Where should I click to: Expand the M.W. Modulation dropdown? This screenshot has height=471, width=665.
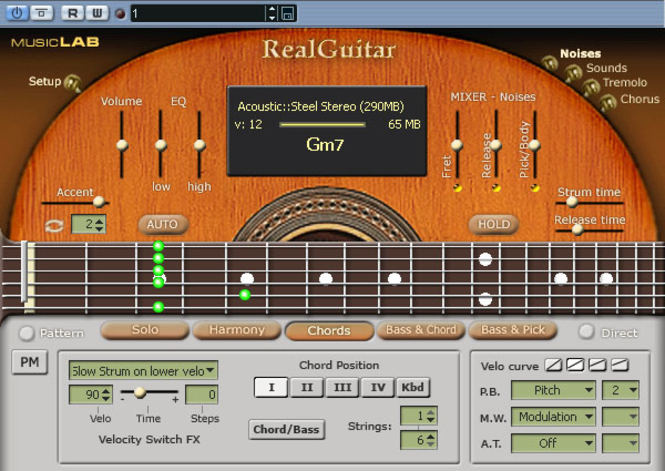pyautogui.click(x=553, y=417)
